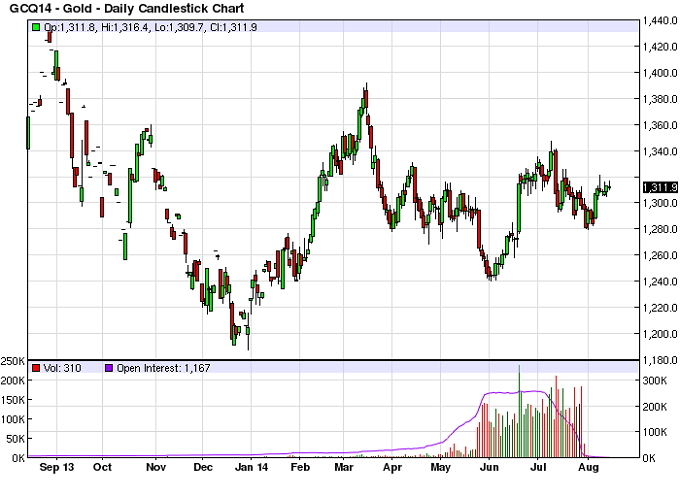Click the Dec date axis label
The width and height of the screenshot is (680, 497).
pyautogui.click(x=203, y=468)
